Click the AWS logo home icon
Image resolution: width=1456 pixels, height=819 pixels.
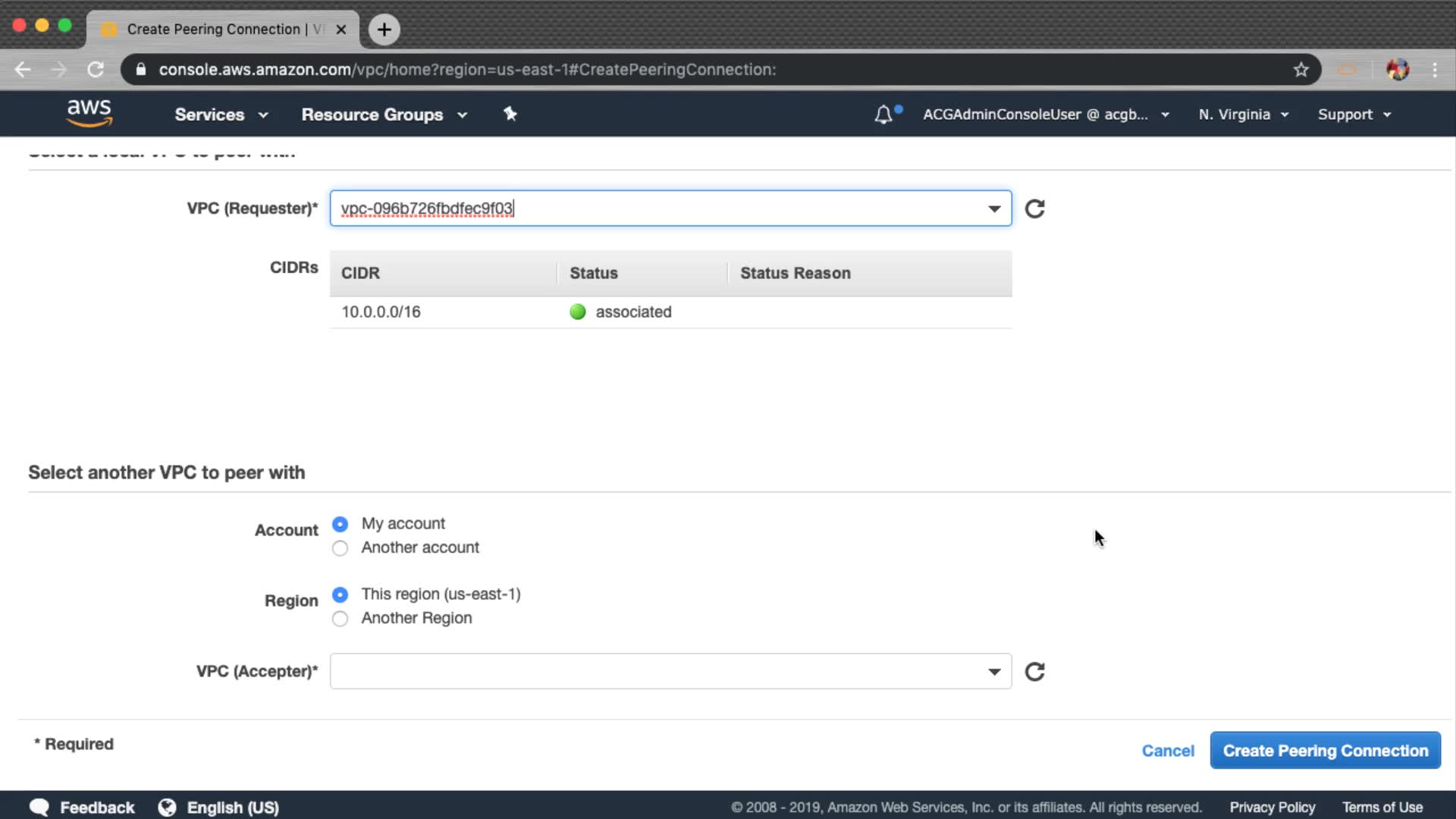(89, 114)
